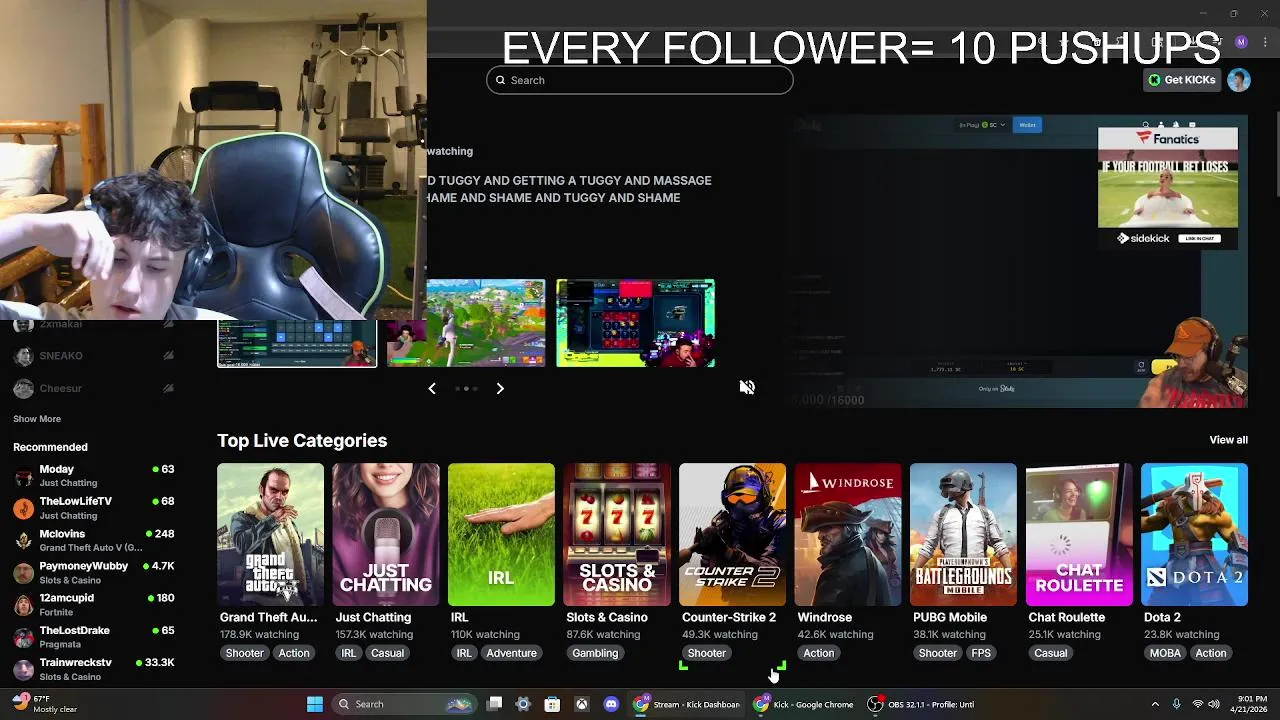Open the weather widget showing 67°F
The width and height of the screenshot is (1280, 720).
coord(44,704)
